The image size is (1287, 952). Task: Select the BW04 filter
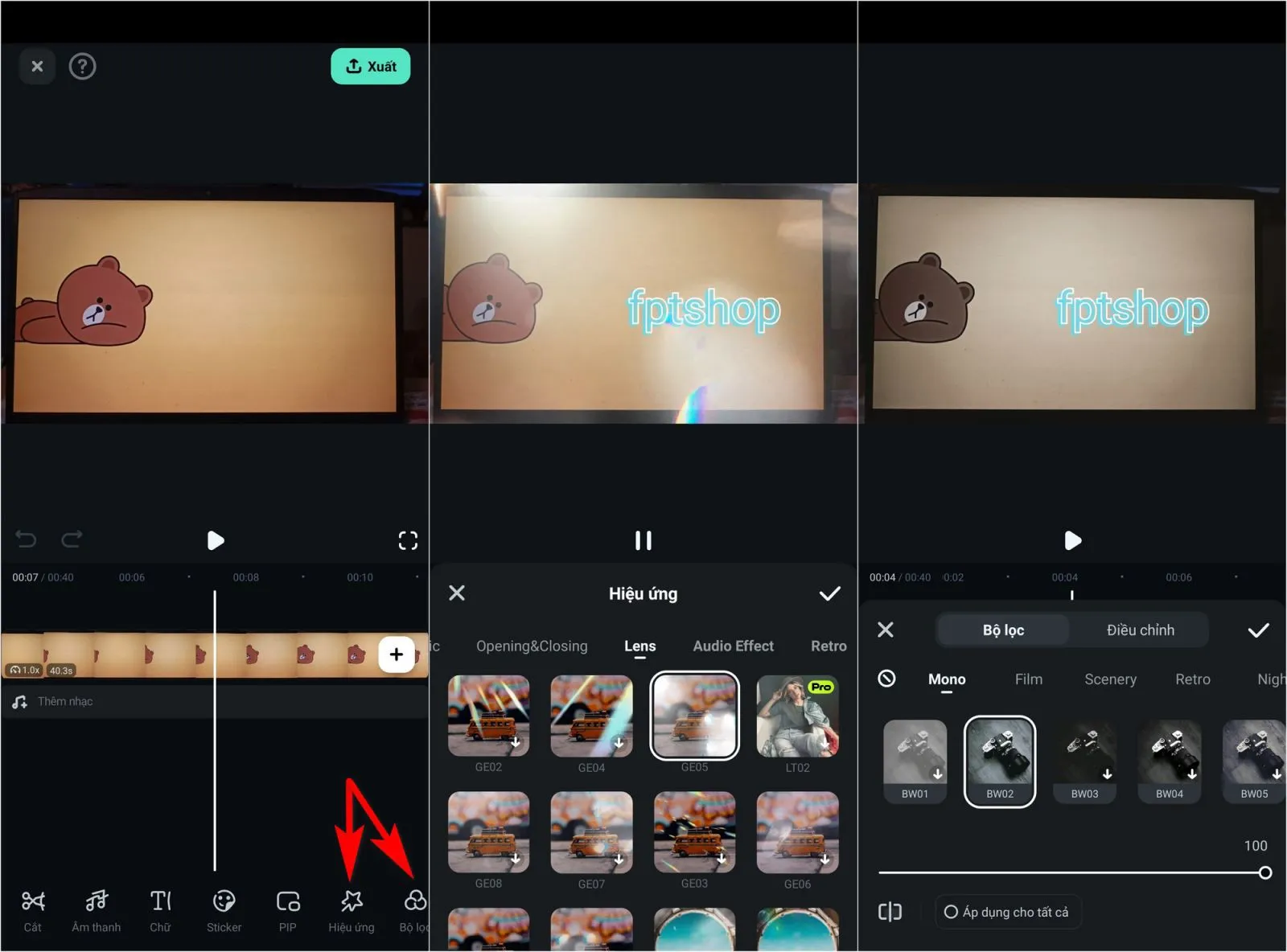point(1170,761)
